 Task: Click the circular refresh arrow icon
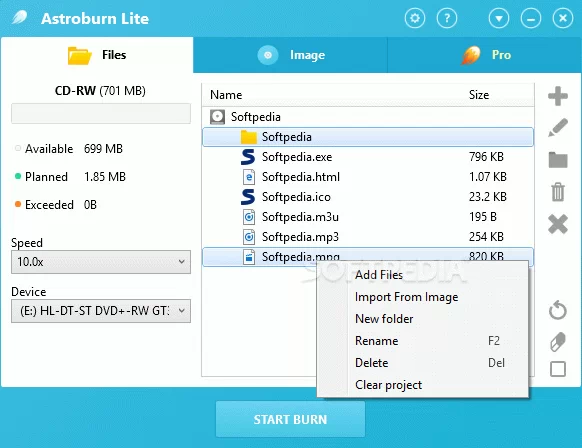pyautogui.click(x=558, y=310)
